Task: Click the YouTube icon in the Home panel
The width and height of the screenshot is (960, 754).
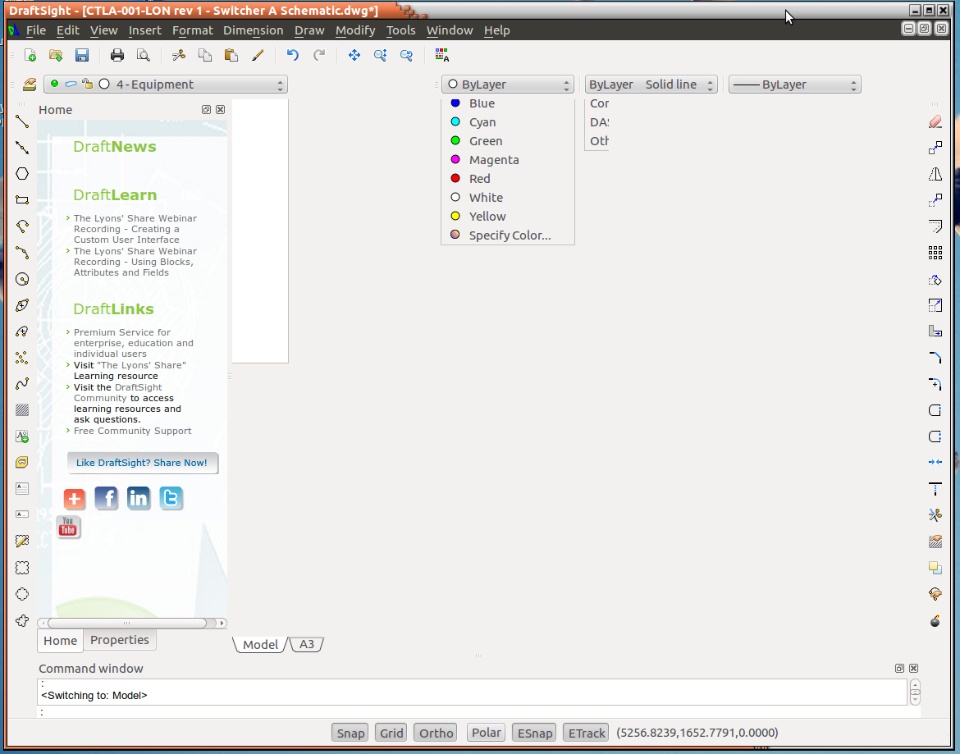Action: coord(68,527)
